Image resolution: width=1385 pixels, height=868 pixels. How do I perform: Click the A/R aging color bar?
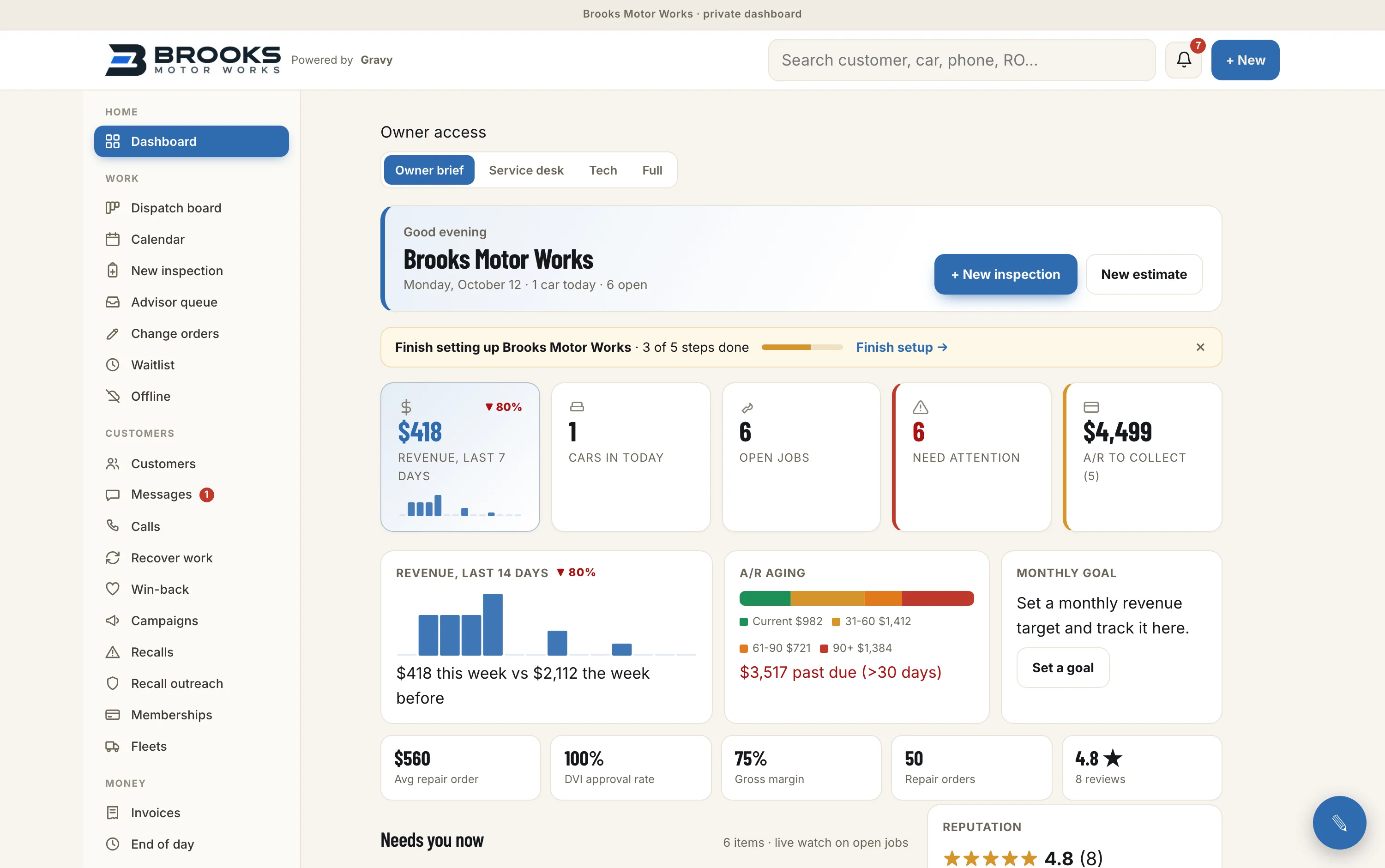(856, 598)
